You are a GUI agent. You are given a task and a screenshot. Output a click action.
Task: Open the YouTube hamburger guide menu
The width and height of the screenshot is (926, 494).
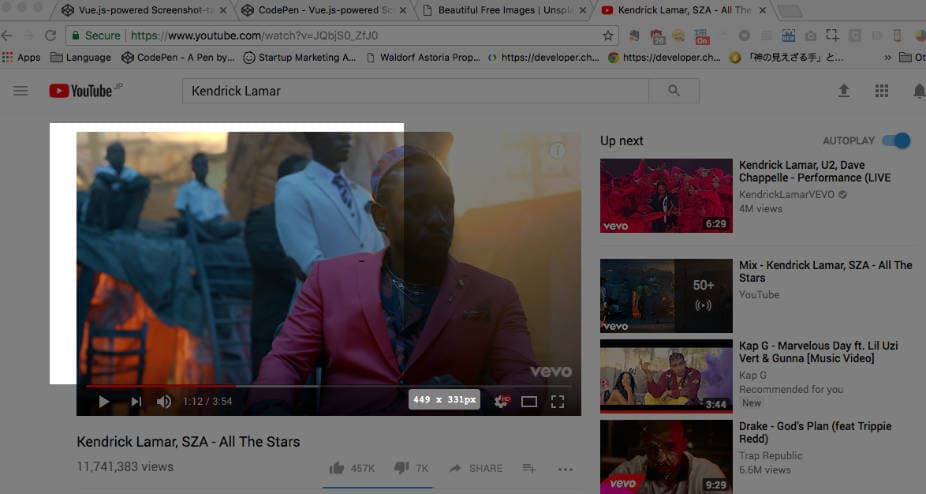pos(21,90)
